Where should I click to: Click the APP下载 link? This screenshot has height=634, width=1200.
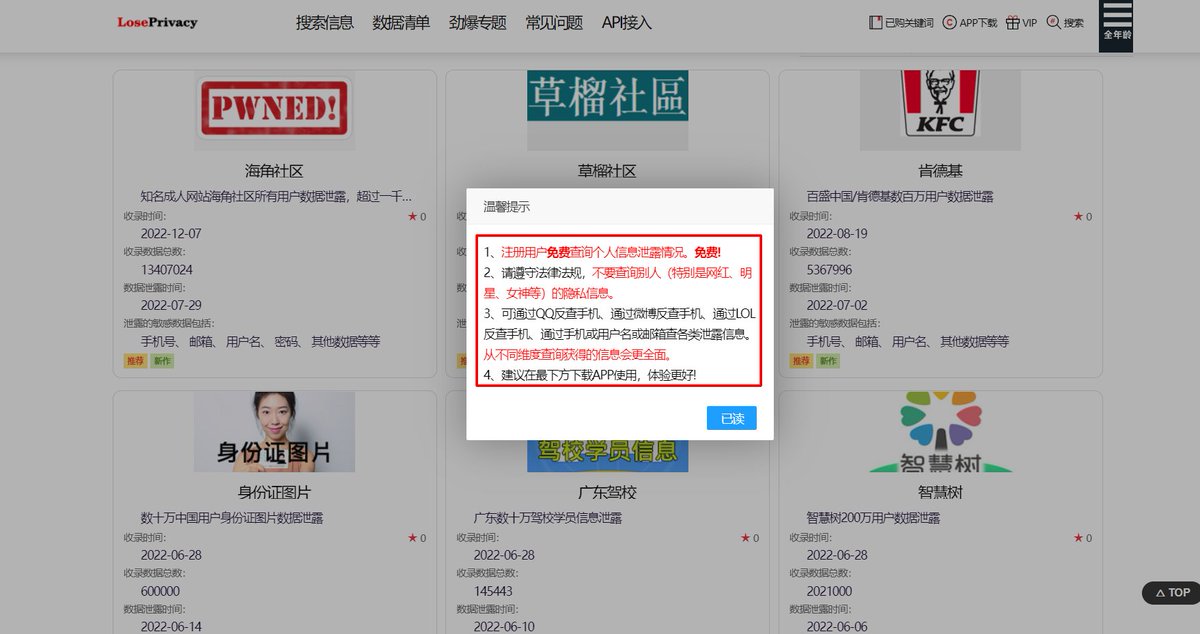[978, 22]
